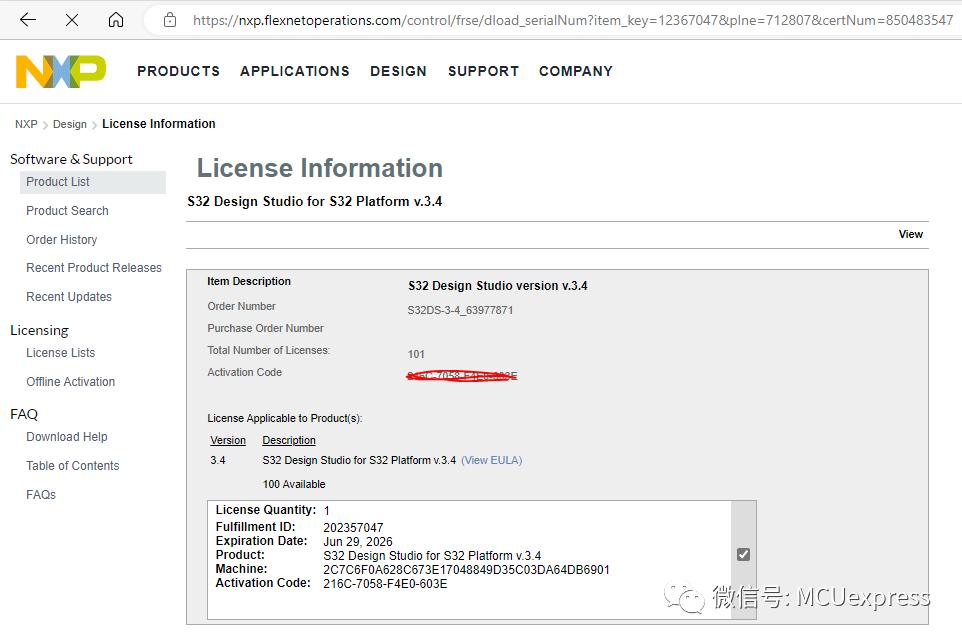Click the Licensing section heading

point(39,330)
